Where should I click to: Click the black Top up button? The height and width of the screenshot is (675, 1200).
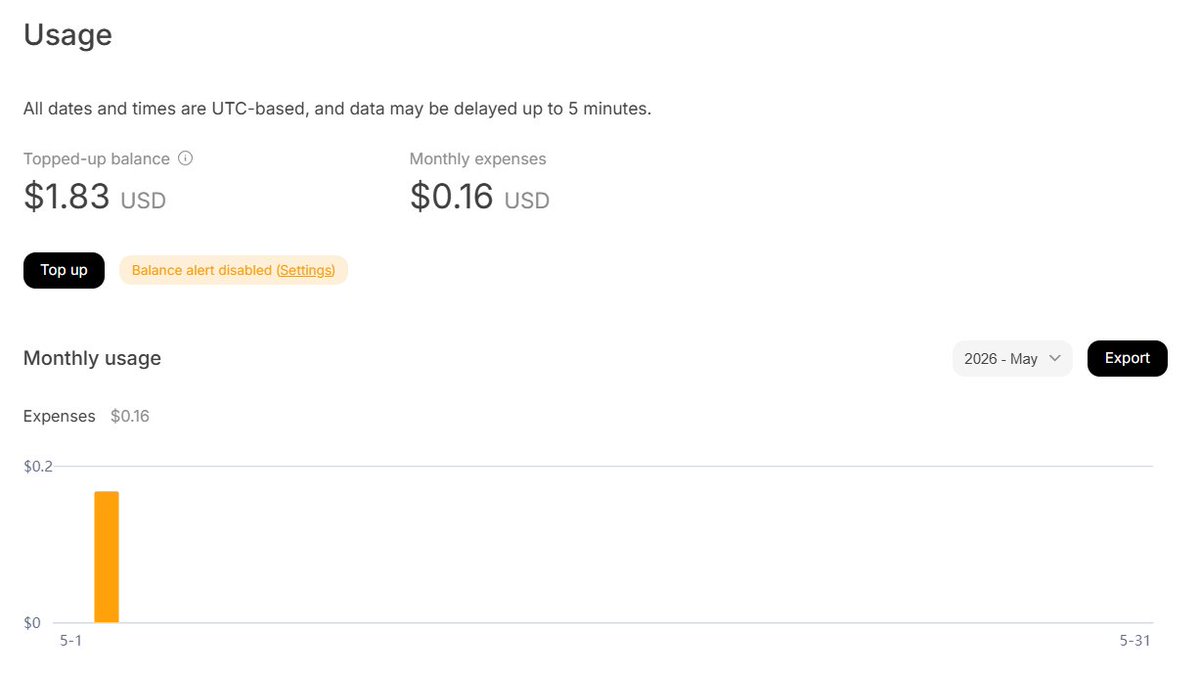64,270
